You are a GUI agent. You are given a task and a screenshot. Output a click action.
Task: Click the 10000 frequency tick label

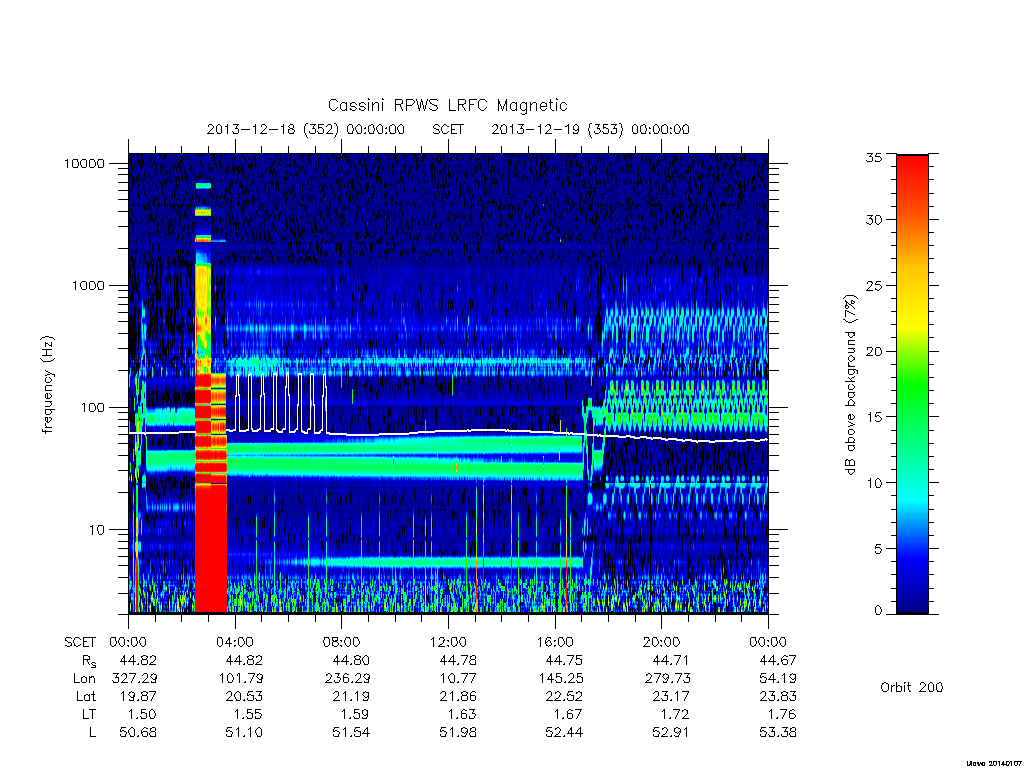pyautogui.click(x=84, y=164)
